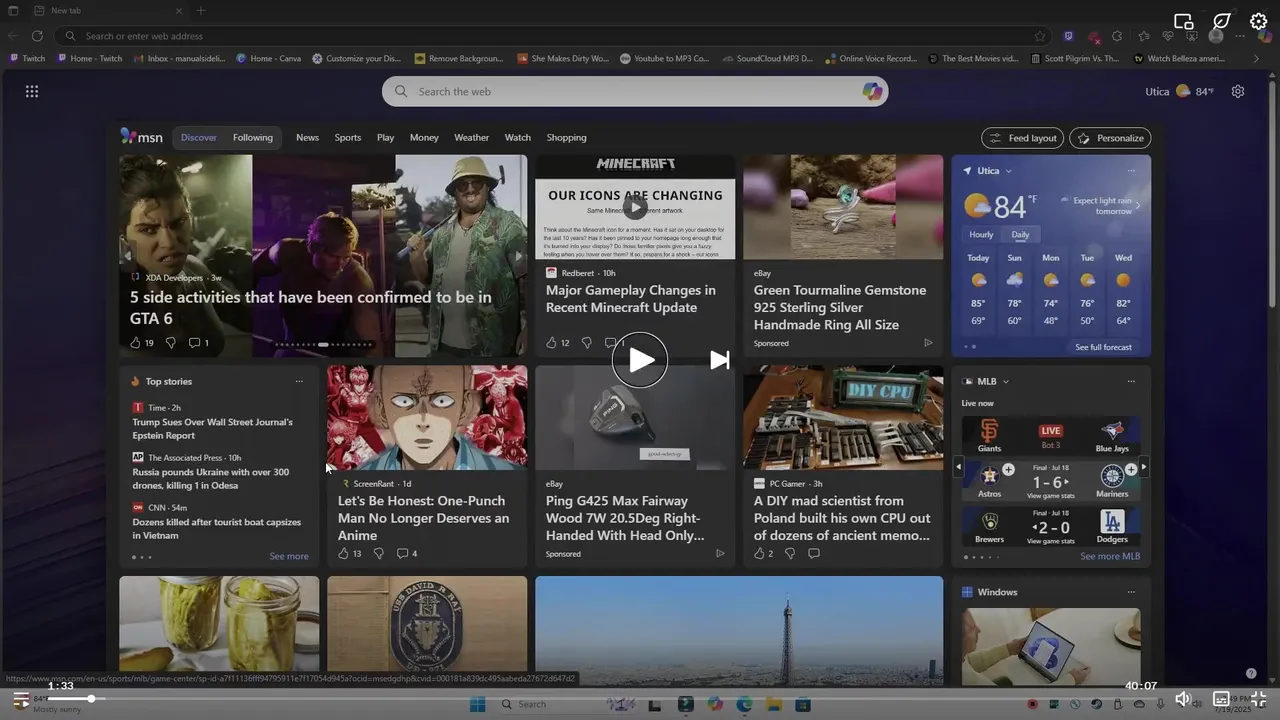Skip to next video in the player overlay
Screen dimensions: 1280x720
(720, 360)
